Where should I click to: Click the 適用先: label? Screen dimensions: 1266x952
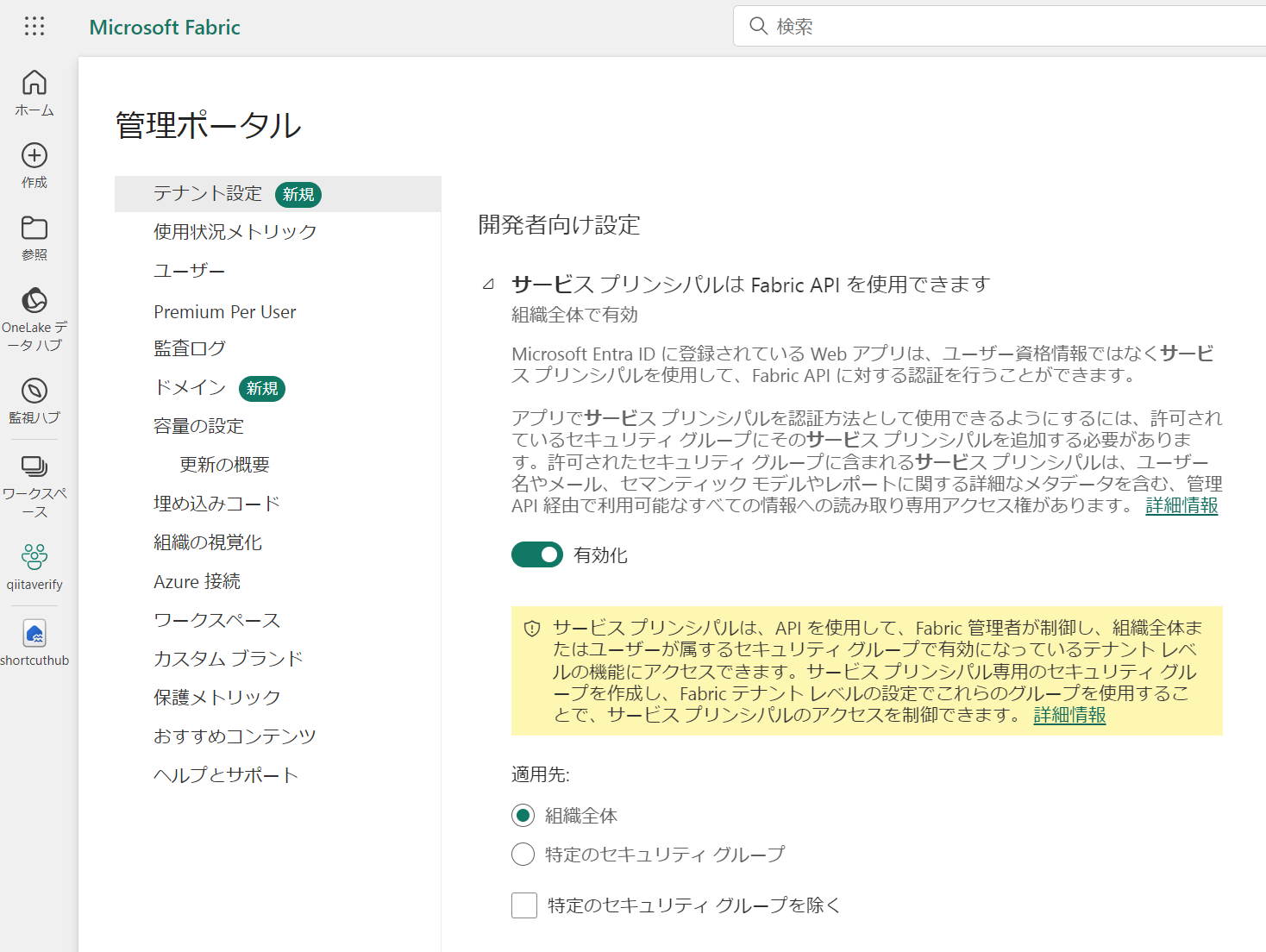pyautogui.click(x=541, y=774)
